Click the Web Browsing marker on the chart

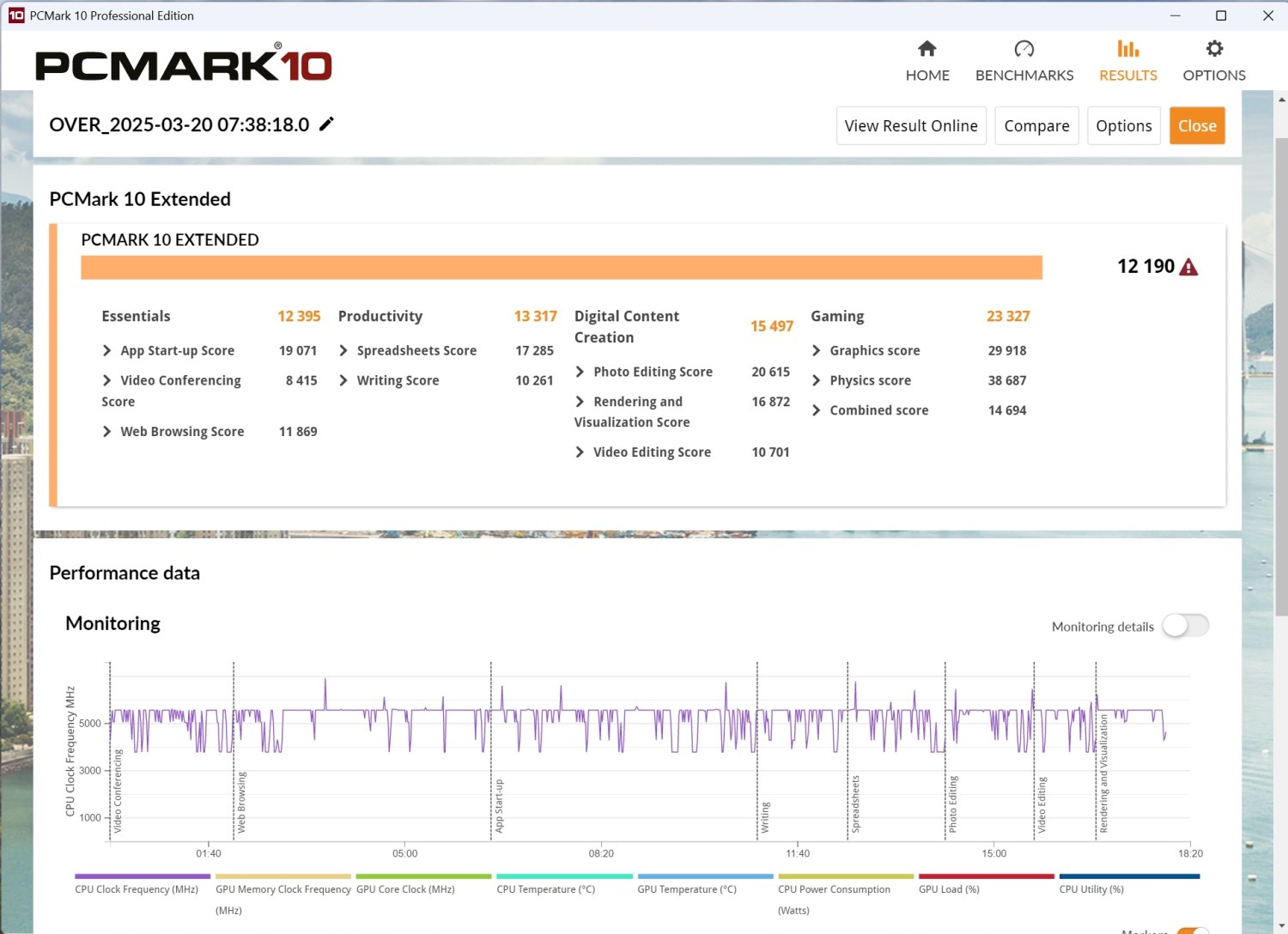point(241,802)
